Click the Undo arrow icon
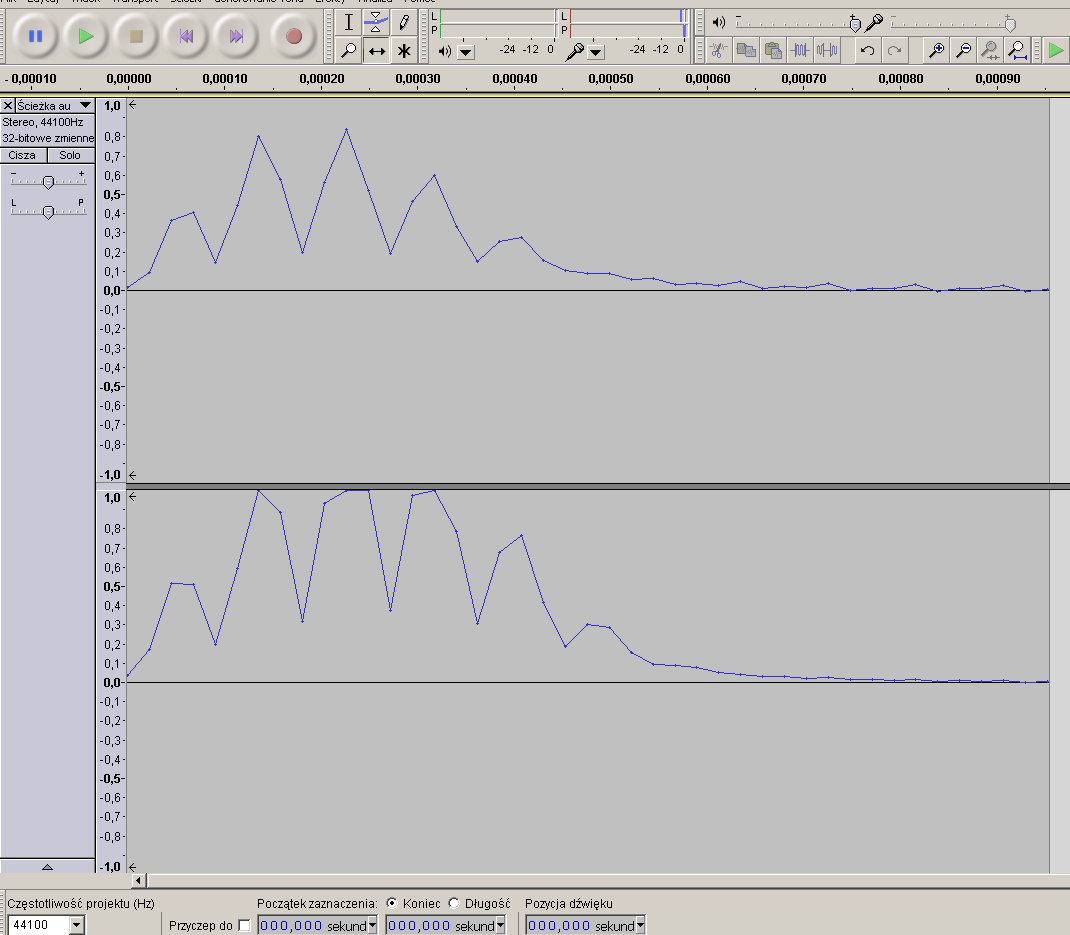Screen dimensions: 1070x935 click(867, 49)
